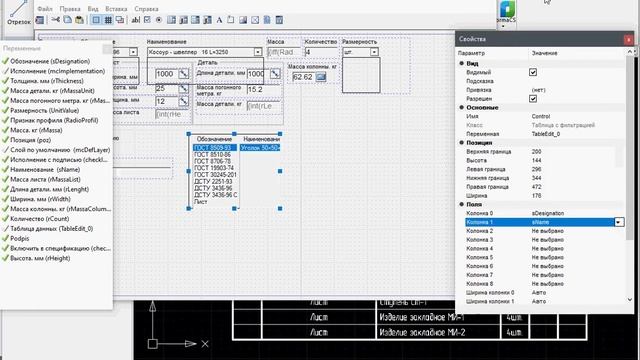Open the Вставка menu

click(x=116, y=9)
